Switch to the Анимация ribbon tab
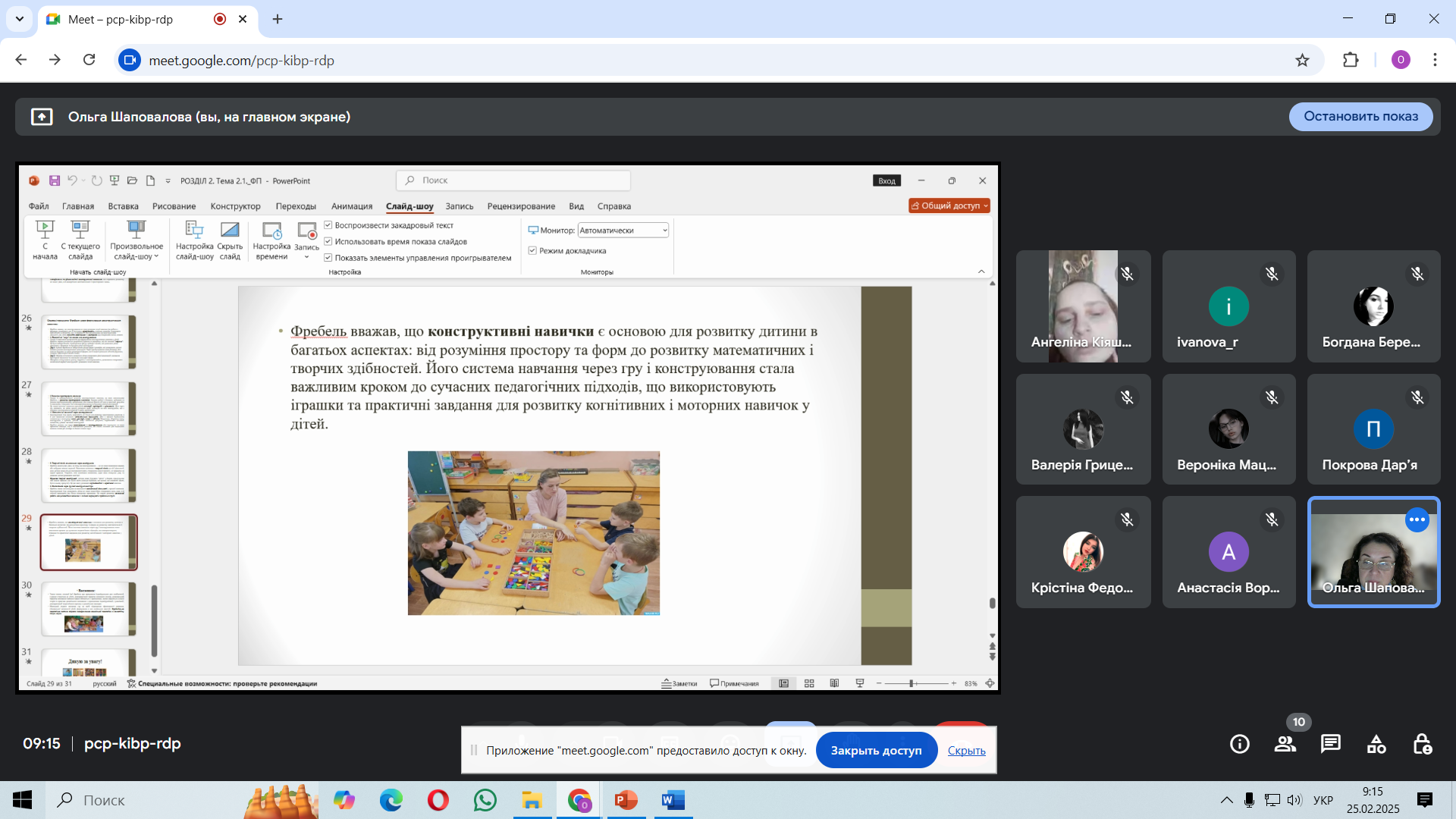The width and height of the screenshot is (1456, 819). (x=352, y=206)
